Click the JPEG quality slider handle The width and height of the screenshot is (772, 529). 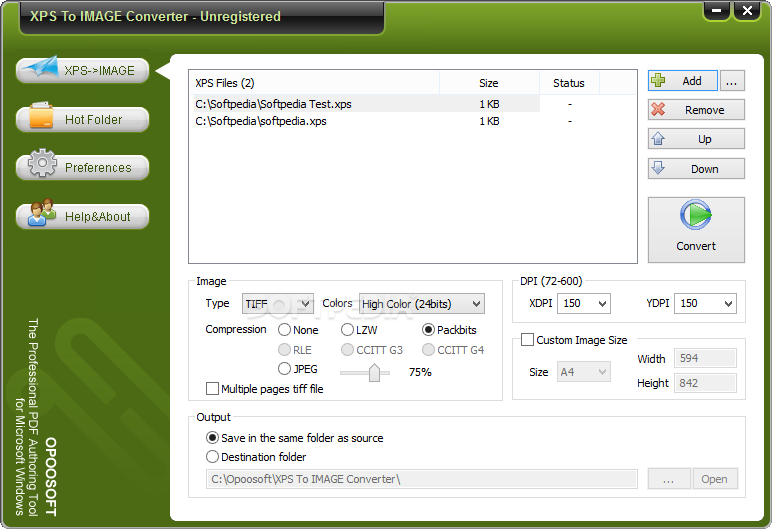[374, 372]
